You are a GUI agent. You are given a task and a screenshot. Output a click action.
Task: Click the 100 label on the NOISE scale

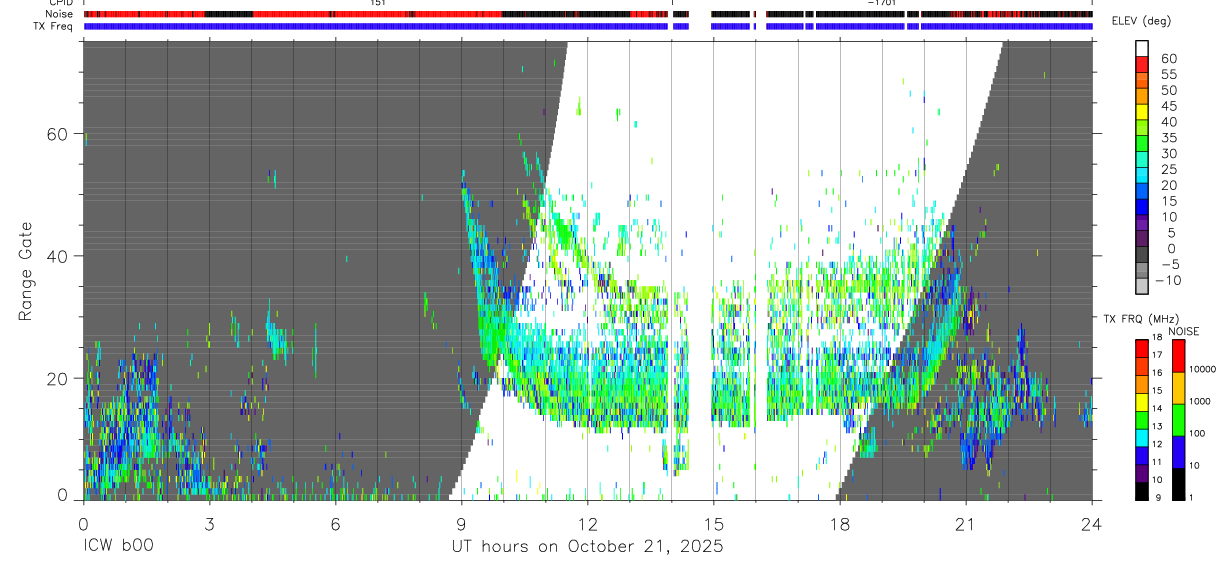coord(1197,433)
